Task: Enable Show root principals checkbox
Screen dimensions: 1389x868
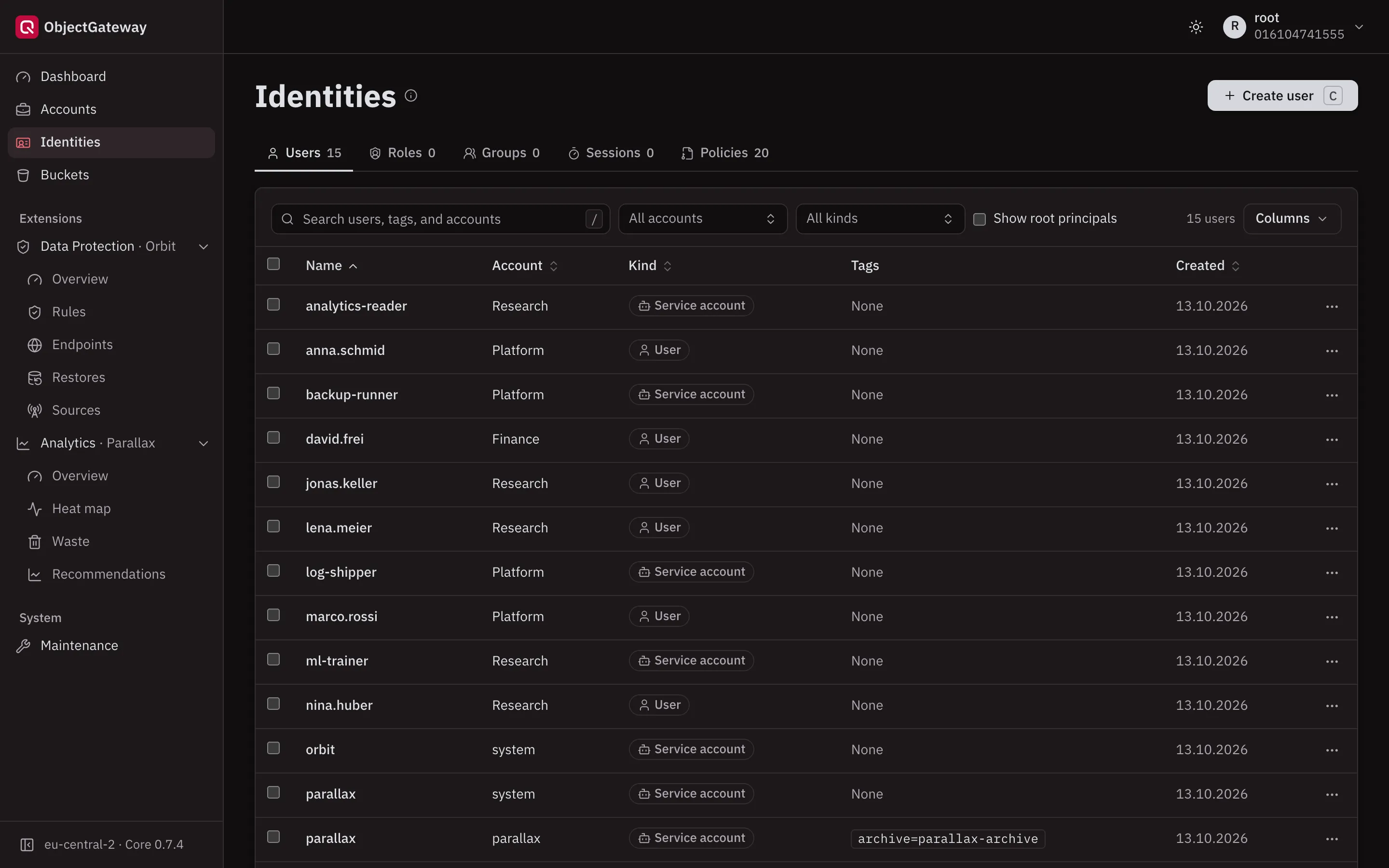Action: point(979,219)
